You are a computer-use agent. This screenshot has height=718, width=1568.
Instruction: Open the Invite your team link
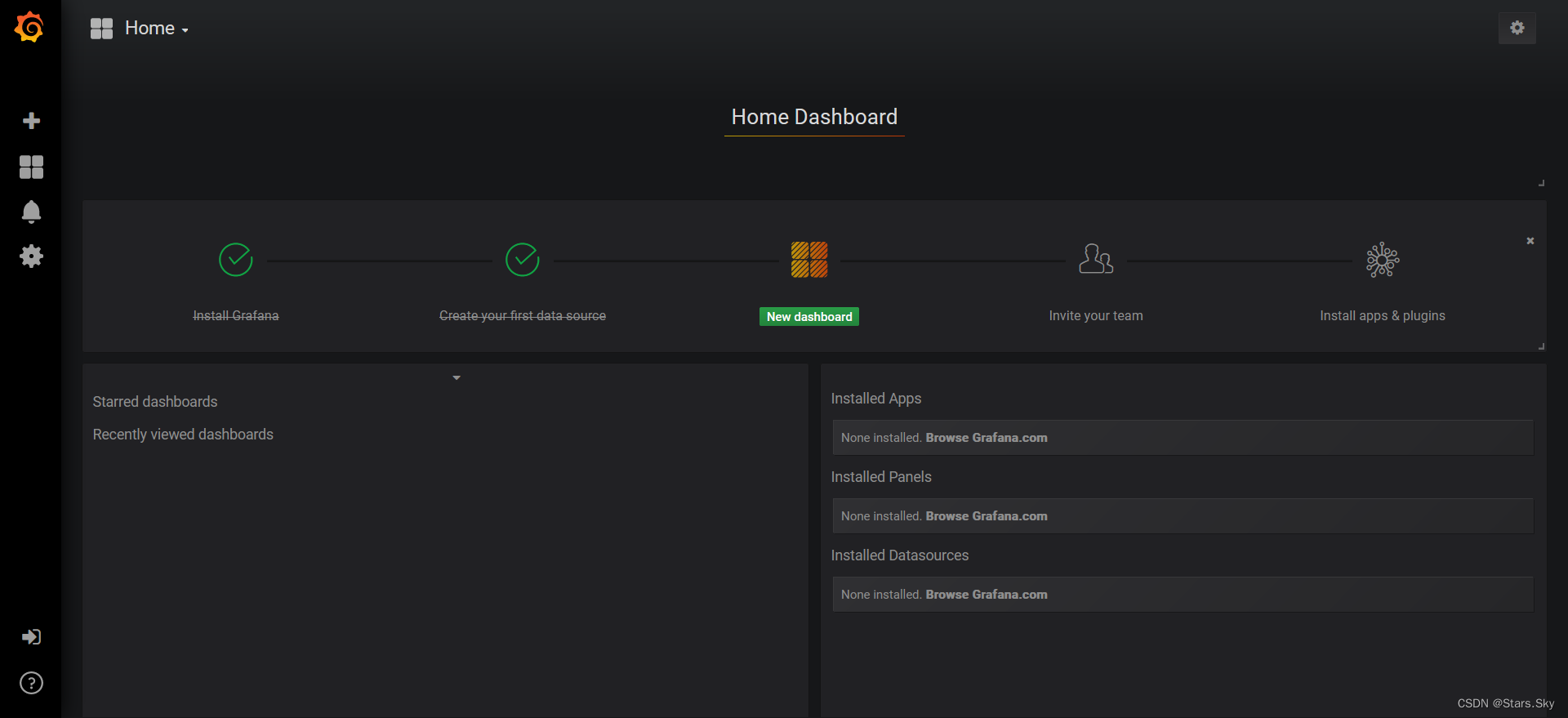coord(1096,316)
